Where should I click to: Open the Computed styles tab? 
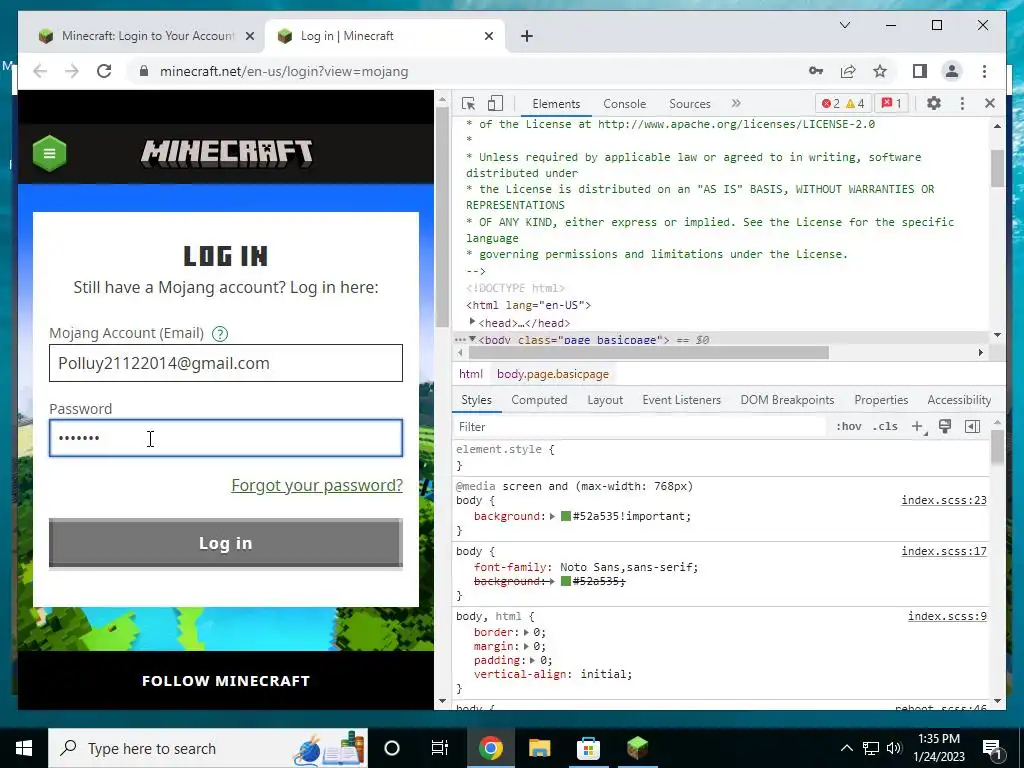click(x=539, y=400)
